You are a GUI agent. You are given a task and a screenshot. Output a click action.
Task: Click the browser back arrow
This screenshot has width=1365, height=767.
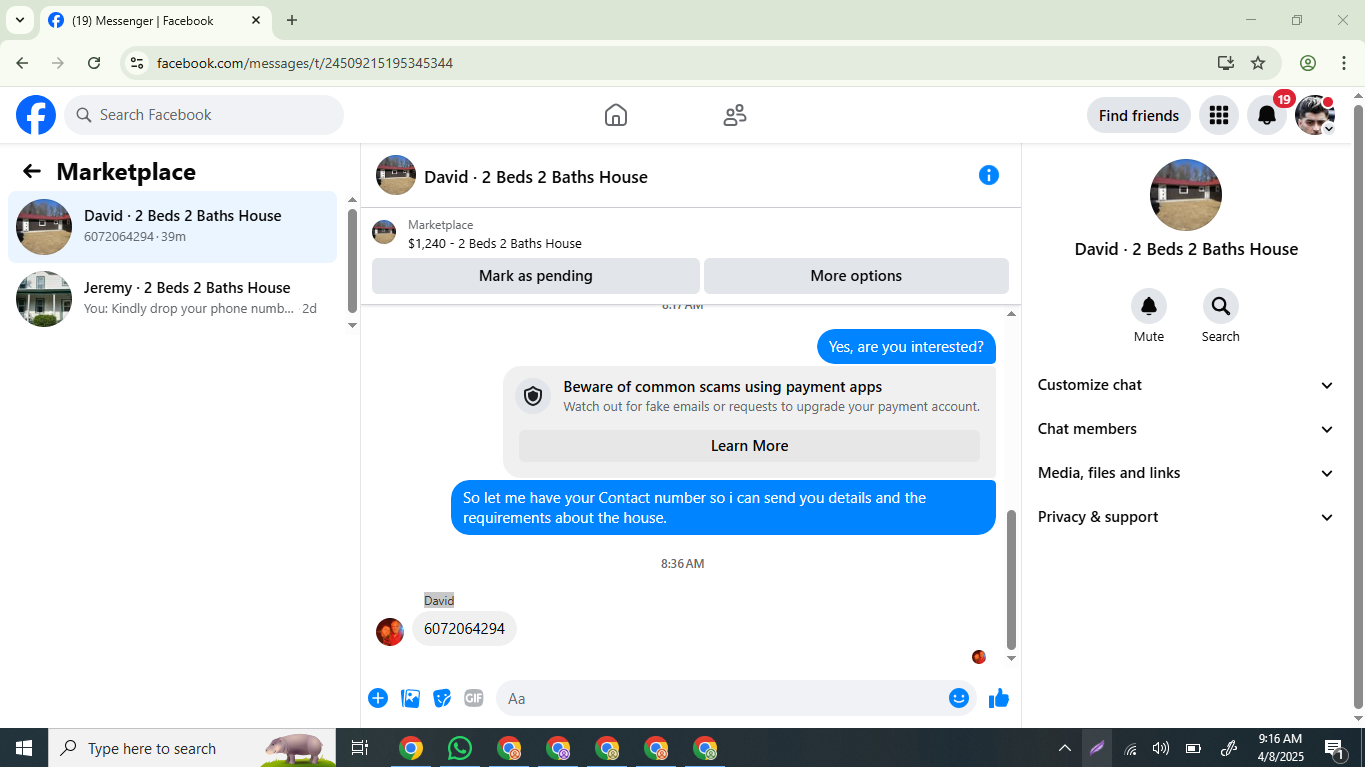tap(22, 63)
